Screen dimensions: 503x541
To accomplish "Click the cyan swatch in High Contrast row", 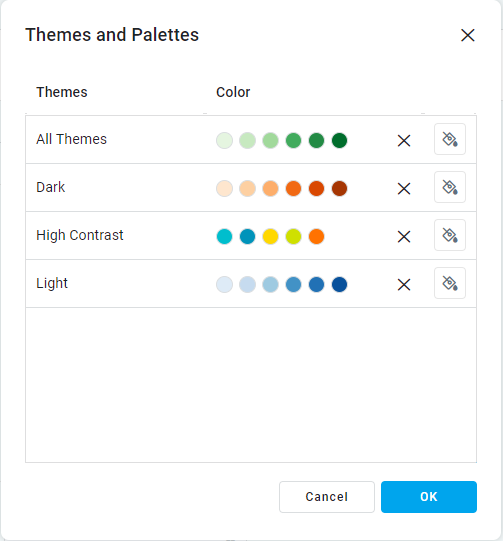I will click(225, 236).
